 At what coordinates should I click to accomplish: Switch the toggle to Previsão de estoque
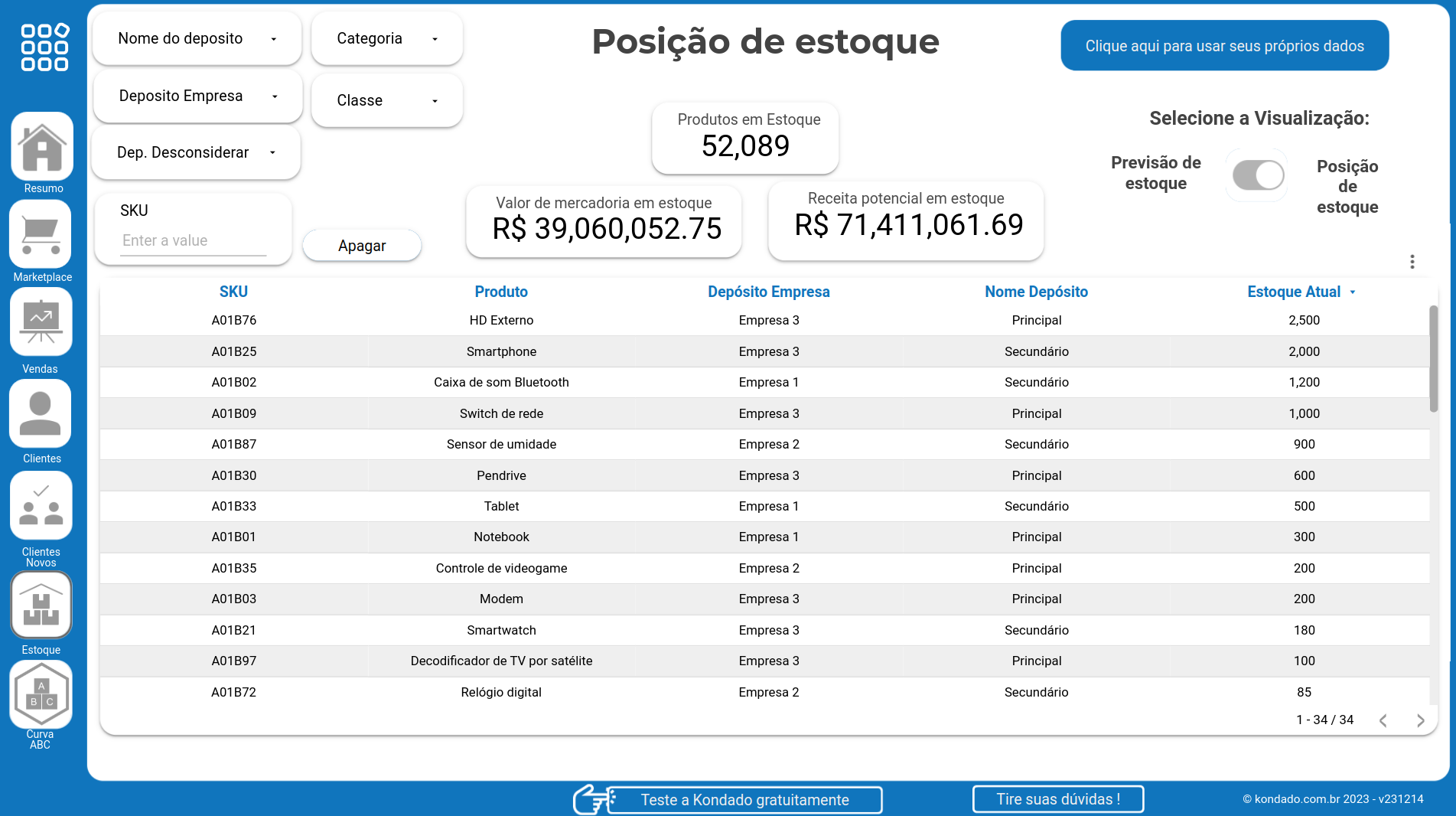click(1256, 175)
